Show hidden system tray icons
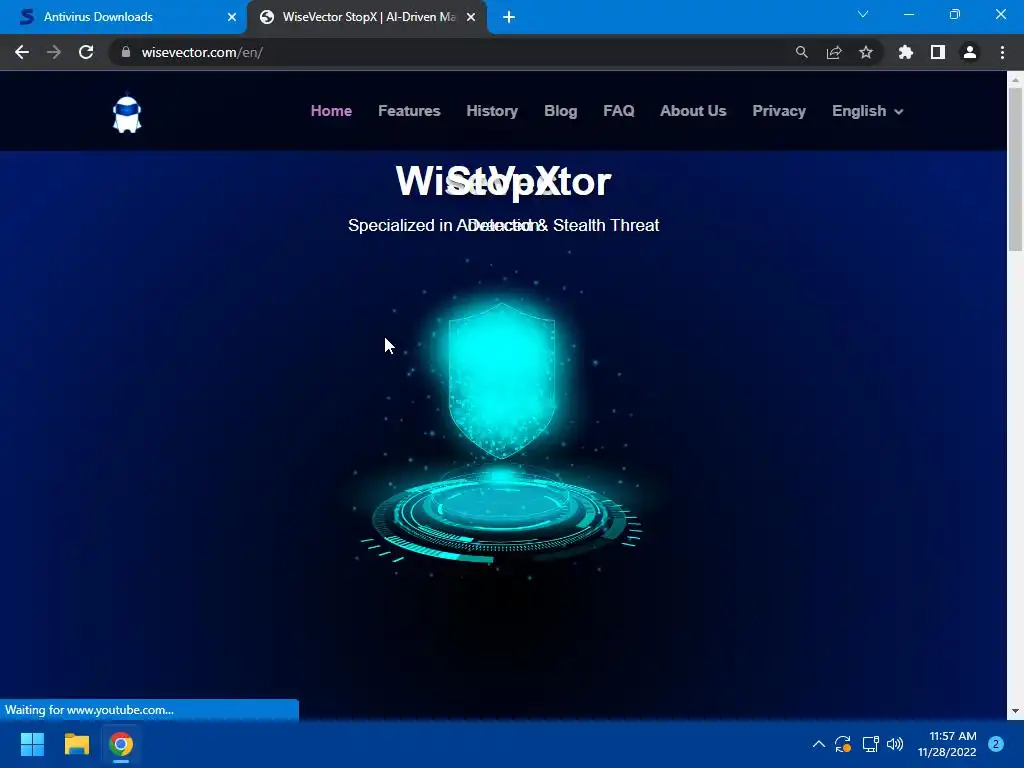 (818, 744)
